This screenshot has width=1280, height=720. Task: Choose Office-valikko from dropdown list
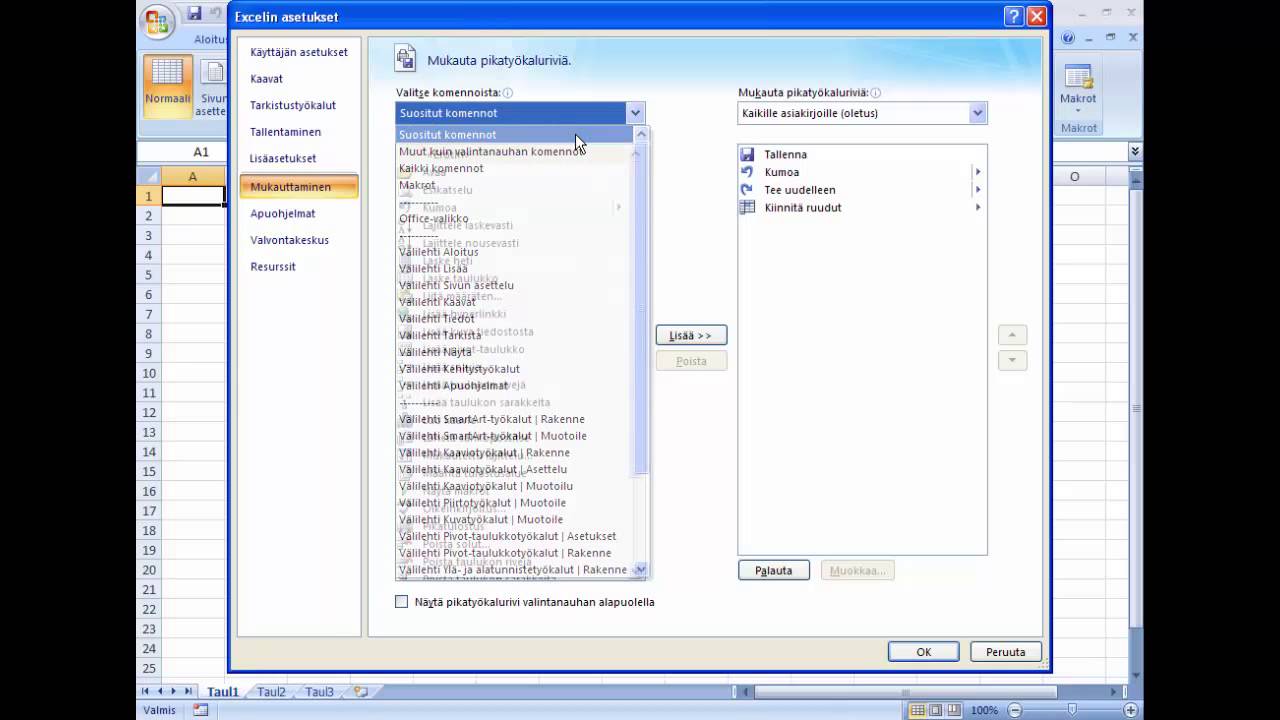click(x=515, y=218)
